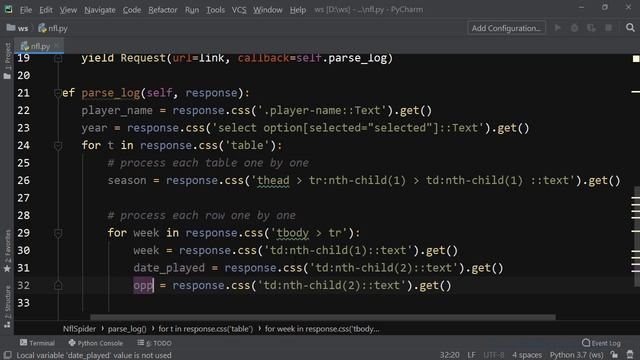
Task: Click the editor vertical scrollbar
Action: (636, 237)
